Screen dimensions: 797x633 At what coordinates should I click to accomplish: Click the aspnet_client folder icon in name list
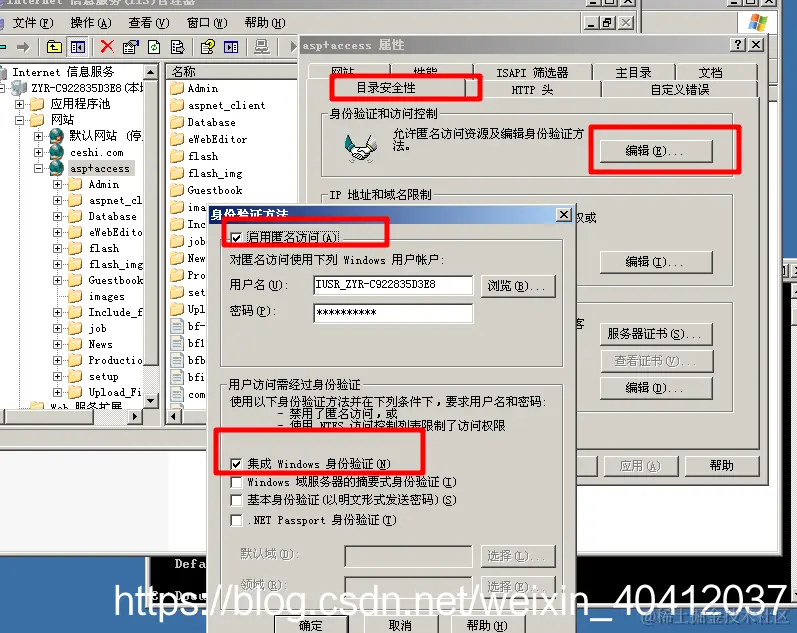(177, 105)
